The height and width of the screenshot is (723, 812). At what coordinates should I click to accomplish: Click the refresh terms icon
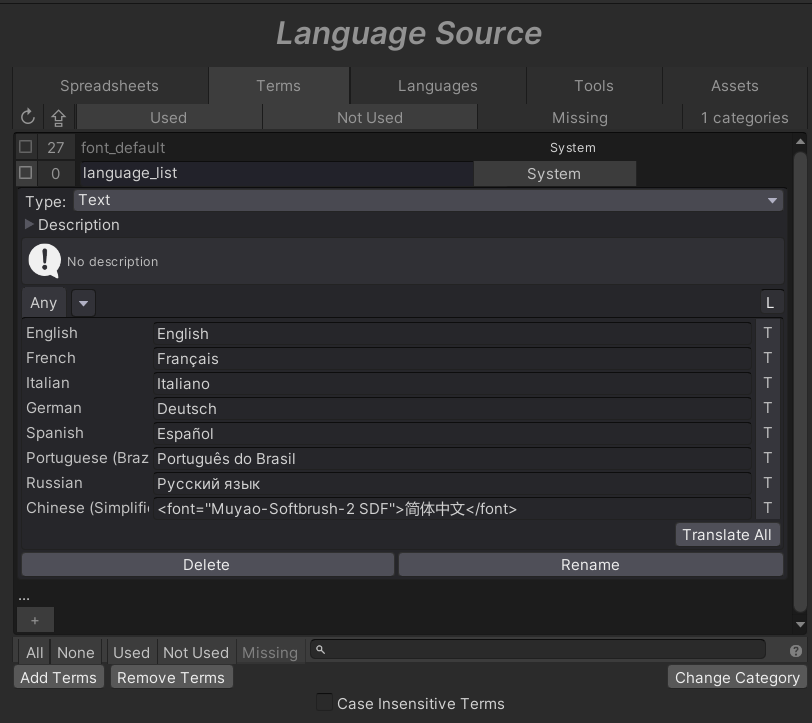tap(27, 117)
